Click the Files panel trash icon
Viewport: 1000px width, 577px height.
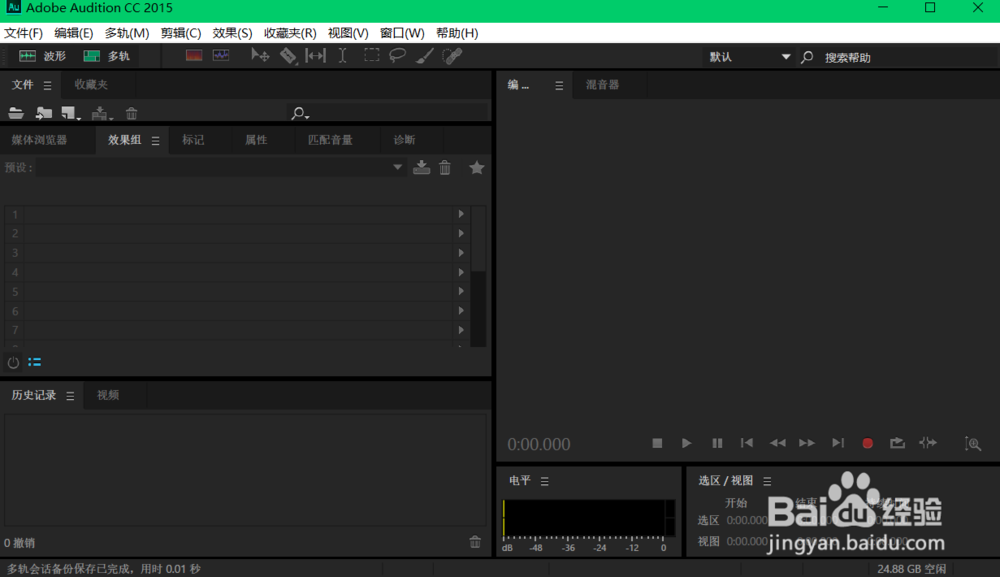coord(131,113)
